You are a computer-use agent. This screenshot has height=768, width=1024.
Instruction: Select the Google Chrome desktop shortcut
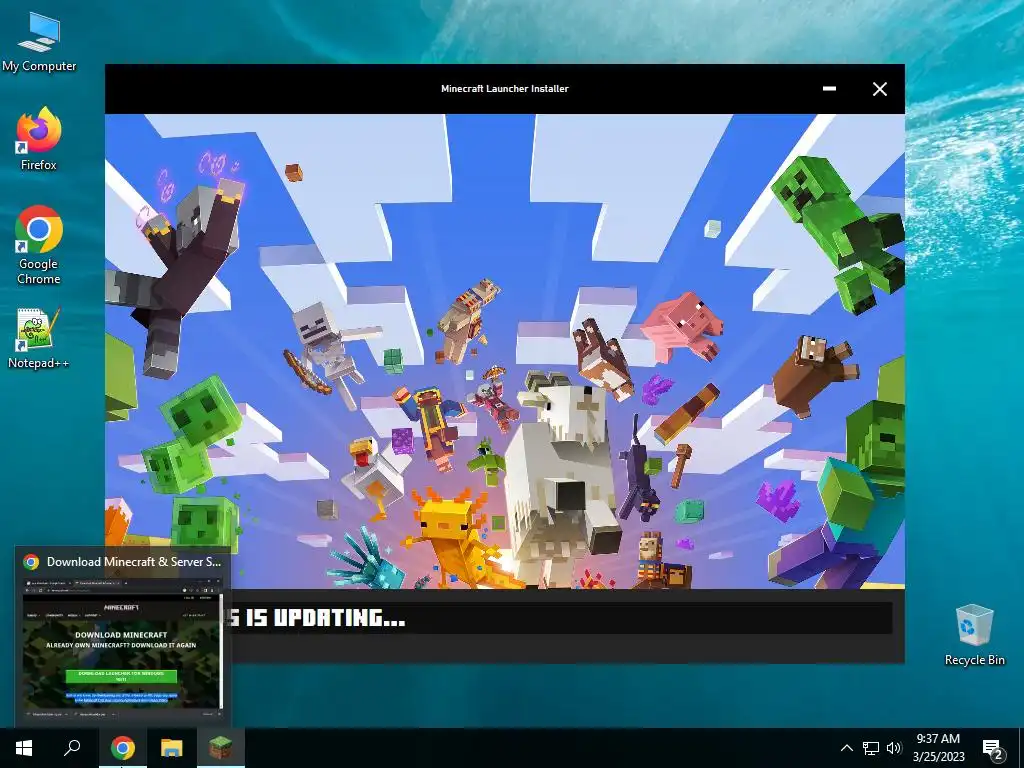tap(39, 245)
